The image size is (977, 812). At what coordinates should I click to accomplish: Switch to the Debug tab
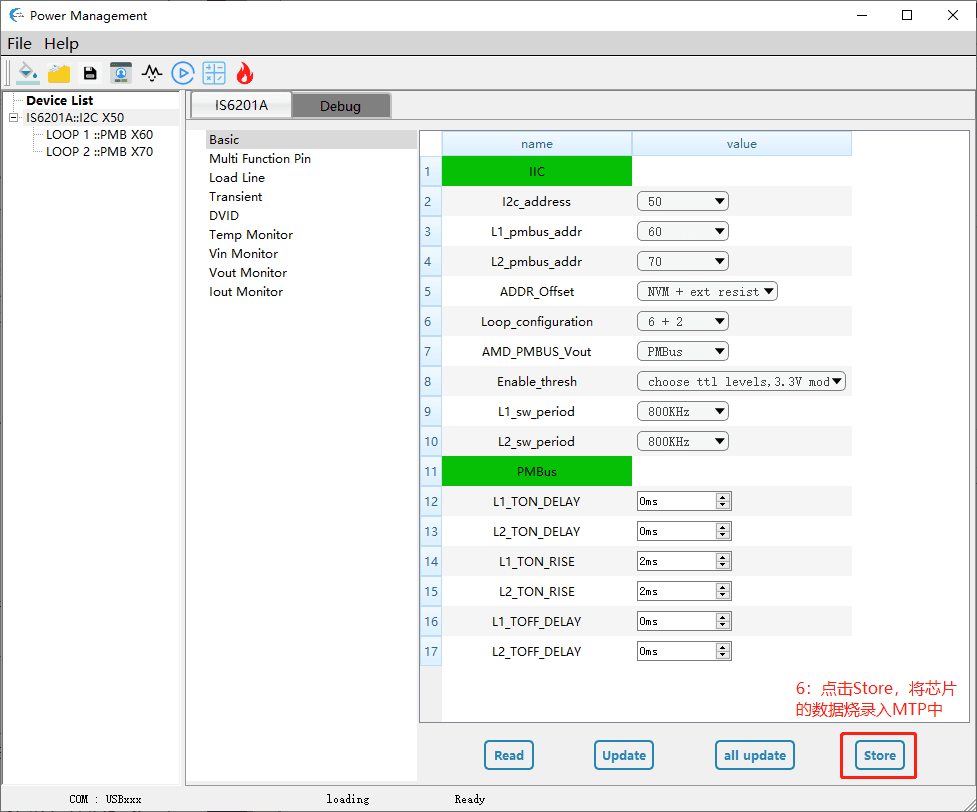point(340,106)
